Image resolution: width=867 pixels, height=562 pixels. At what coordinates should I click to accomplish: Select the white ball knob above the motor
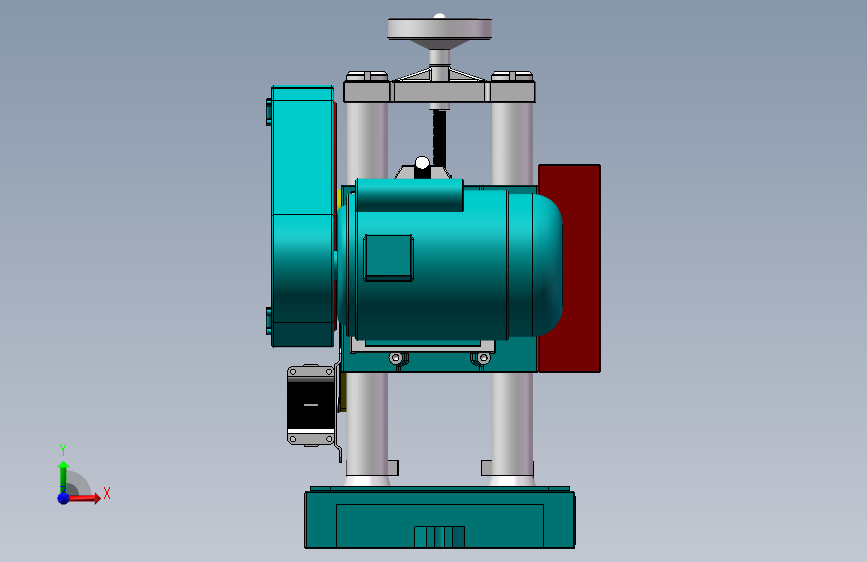[x=422, y=163]
